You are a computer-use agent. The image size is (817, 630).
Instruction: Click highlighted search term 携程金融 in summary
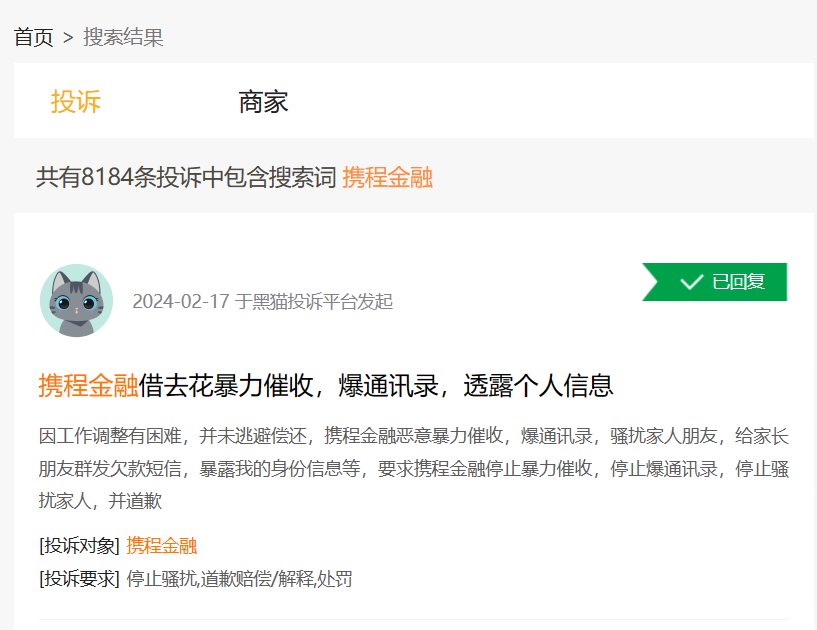coord(388,177)
